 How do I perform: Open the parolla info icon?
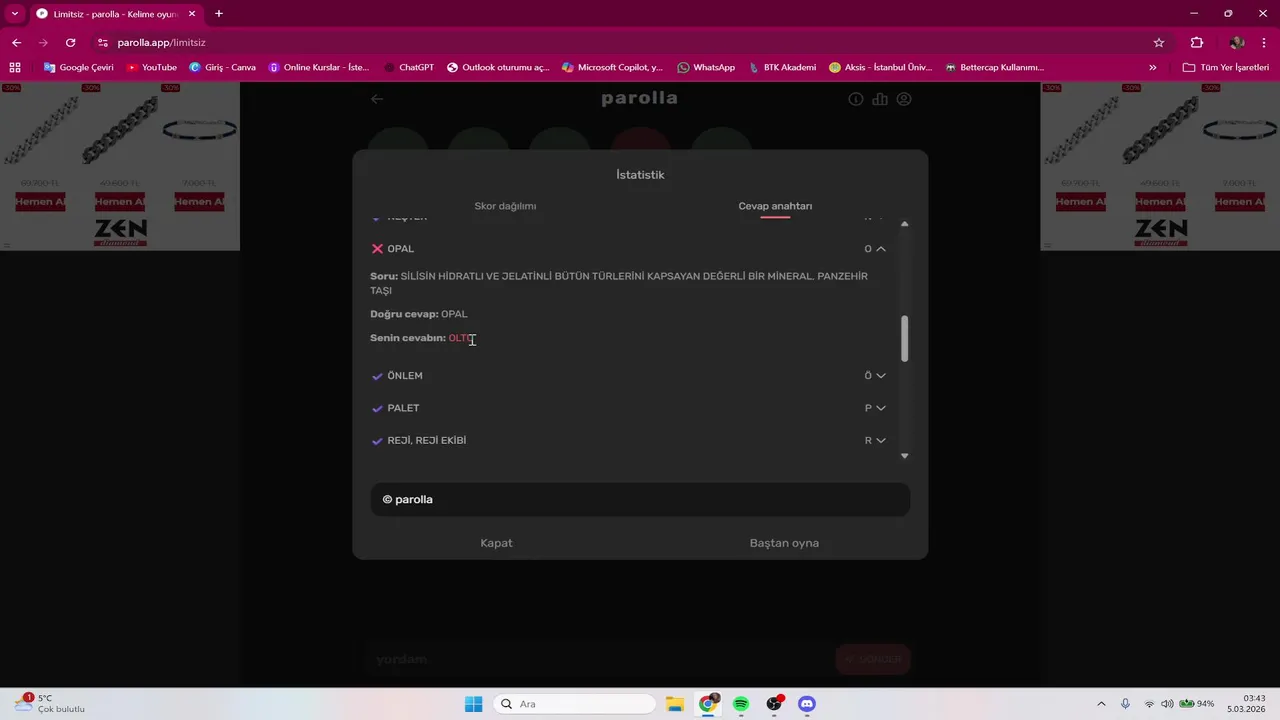click(856, 99)
